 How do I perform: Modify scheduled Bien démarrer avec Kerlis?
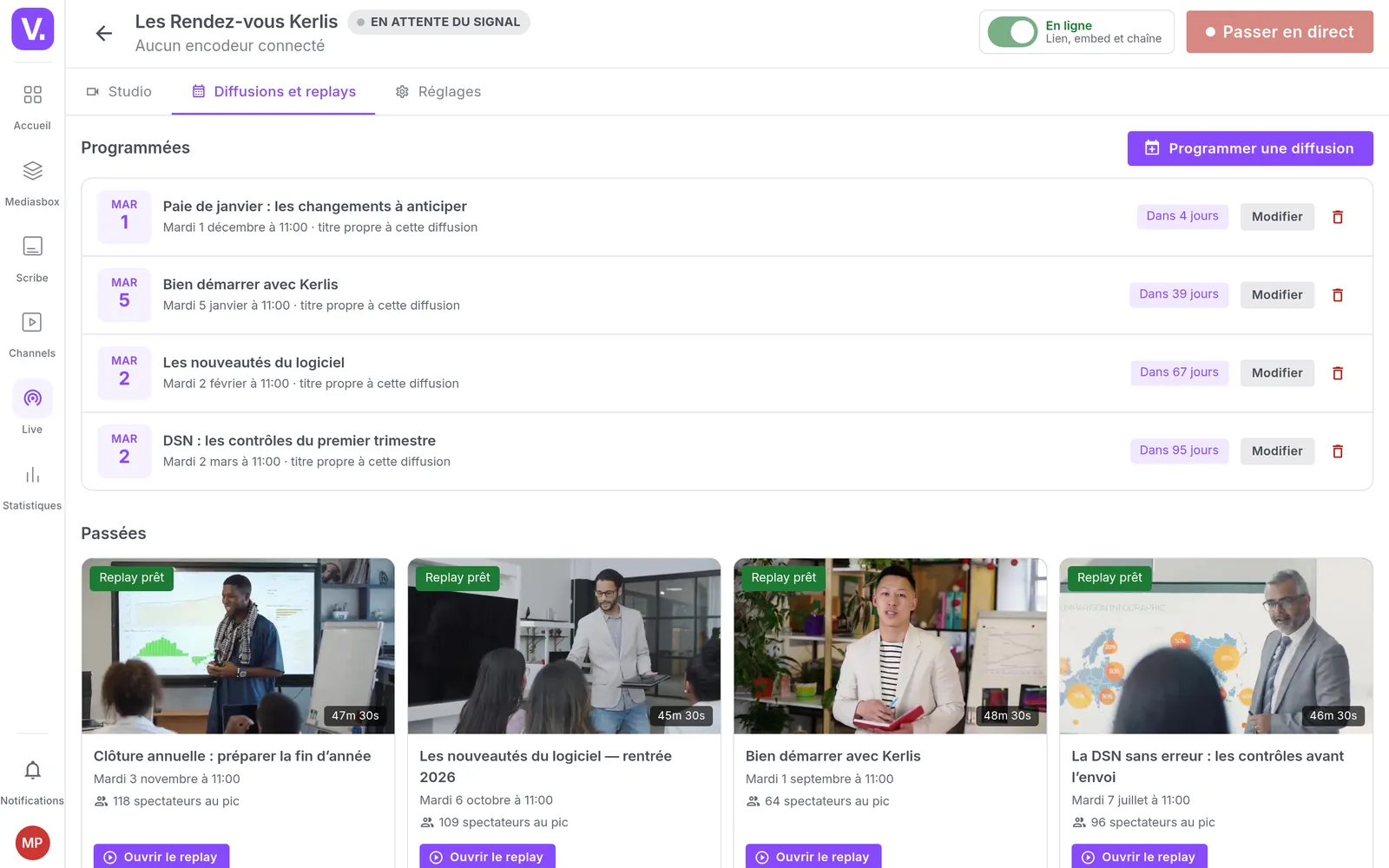1277,295
